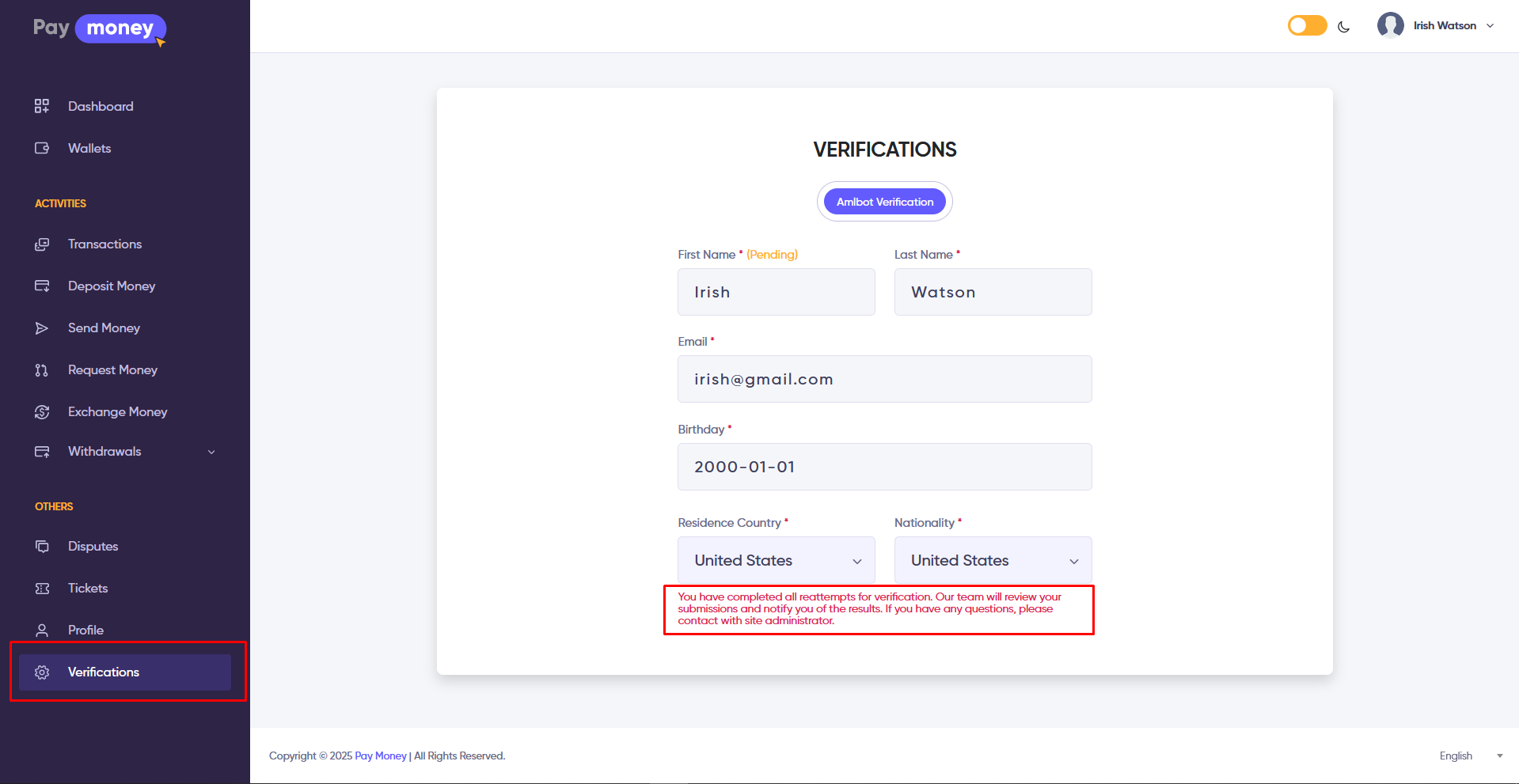The width and height of the screenshot is (1519, 784).
Task: Open the Disputes menu item
Action: point(93,547)
